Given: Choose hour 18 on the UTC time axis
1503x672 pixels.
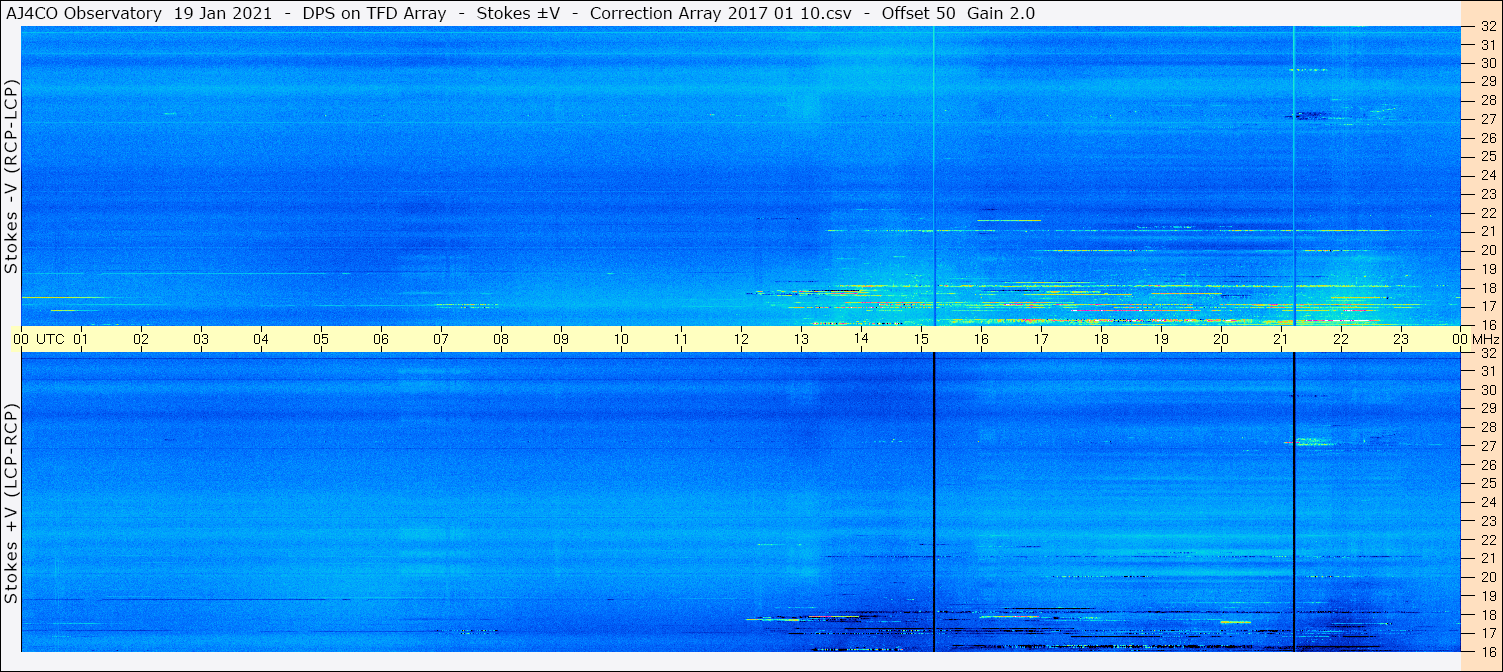Looking at the screenshot, I should [1101, 339].
